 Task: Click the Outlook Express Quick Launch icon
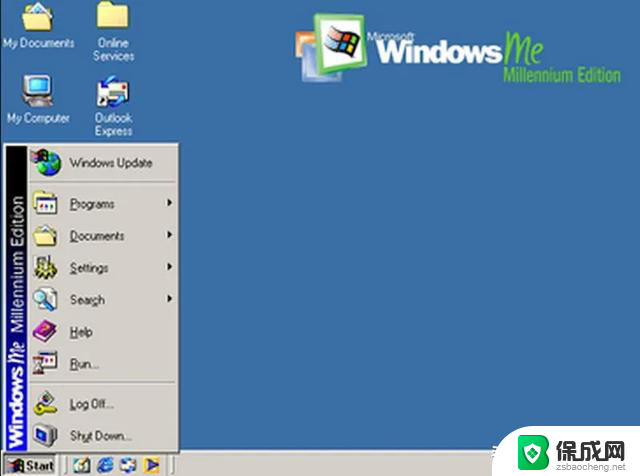pos(128,465)
